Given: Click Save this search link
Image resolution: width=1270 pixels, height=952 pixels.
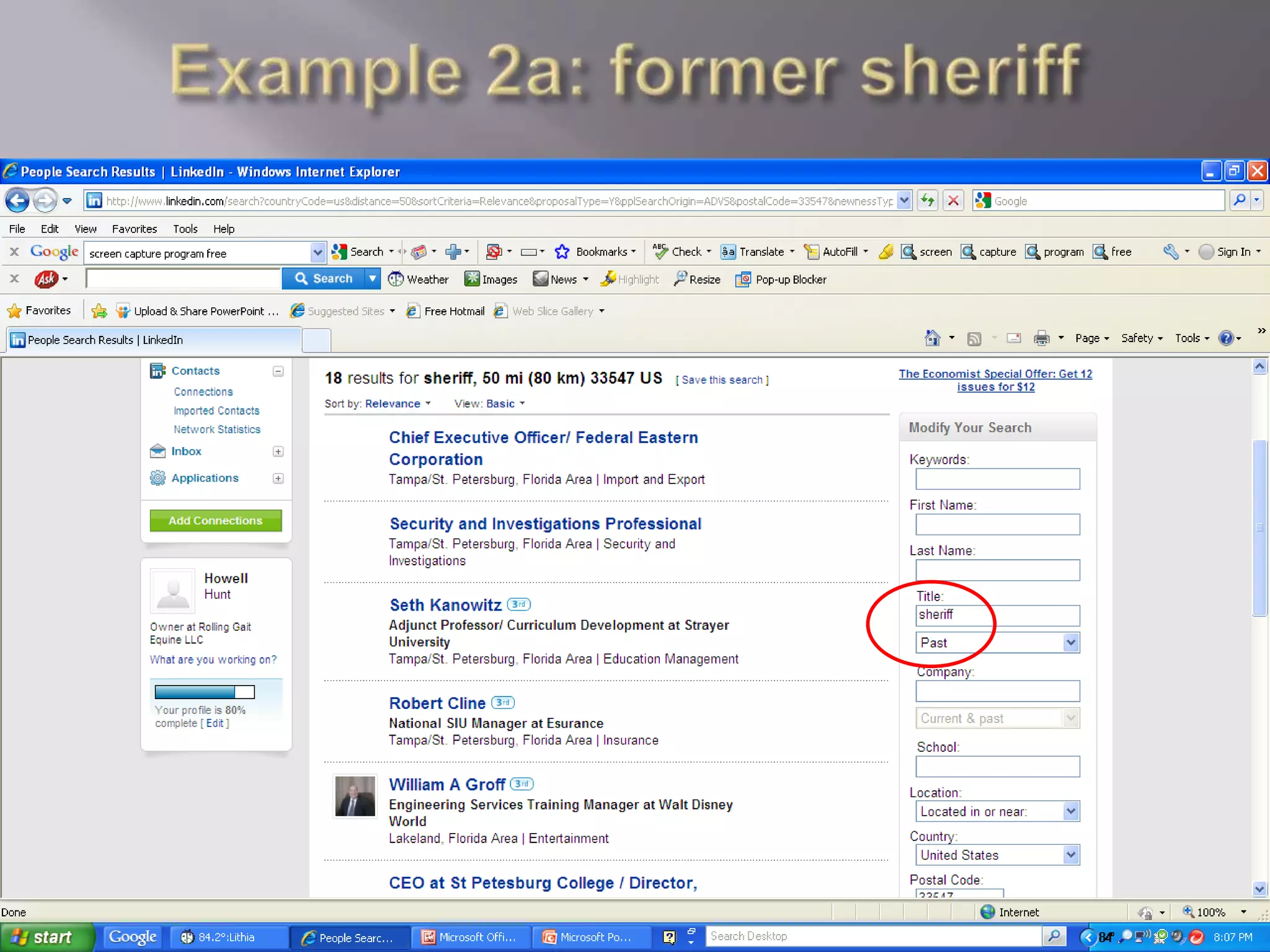Looking at the screenshot, I should pyautogui.click(x=722, y=380).
